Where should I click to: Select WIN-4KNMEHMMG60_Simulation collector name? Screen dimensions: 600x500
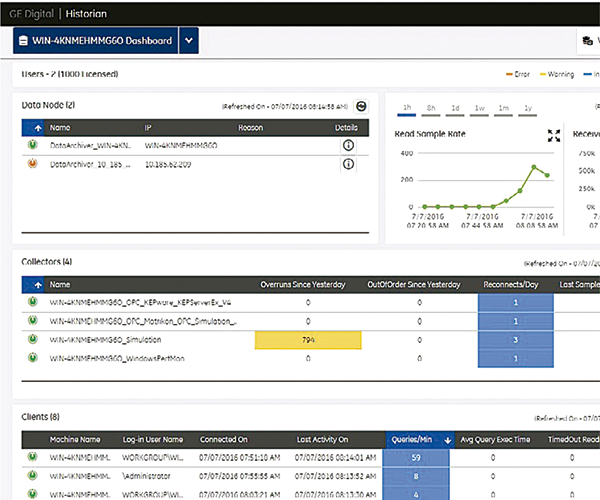tap(105, 340)
